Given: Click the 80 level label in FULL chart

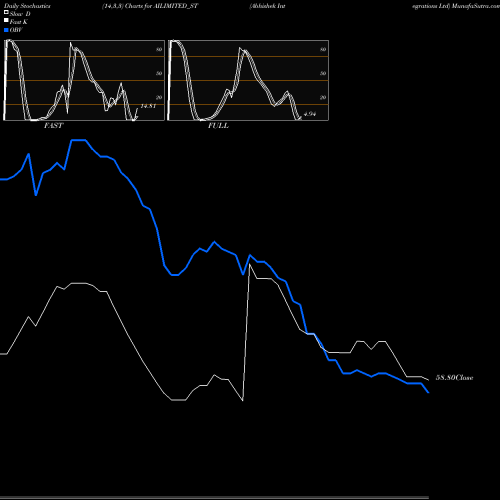Looking at the screenshot, I should pos(323,49).
